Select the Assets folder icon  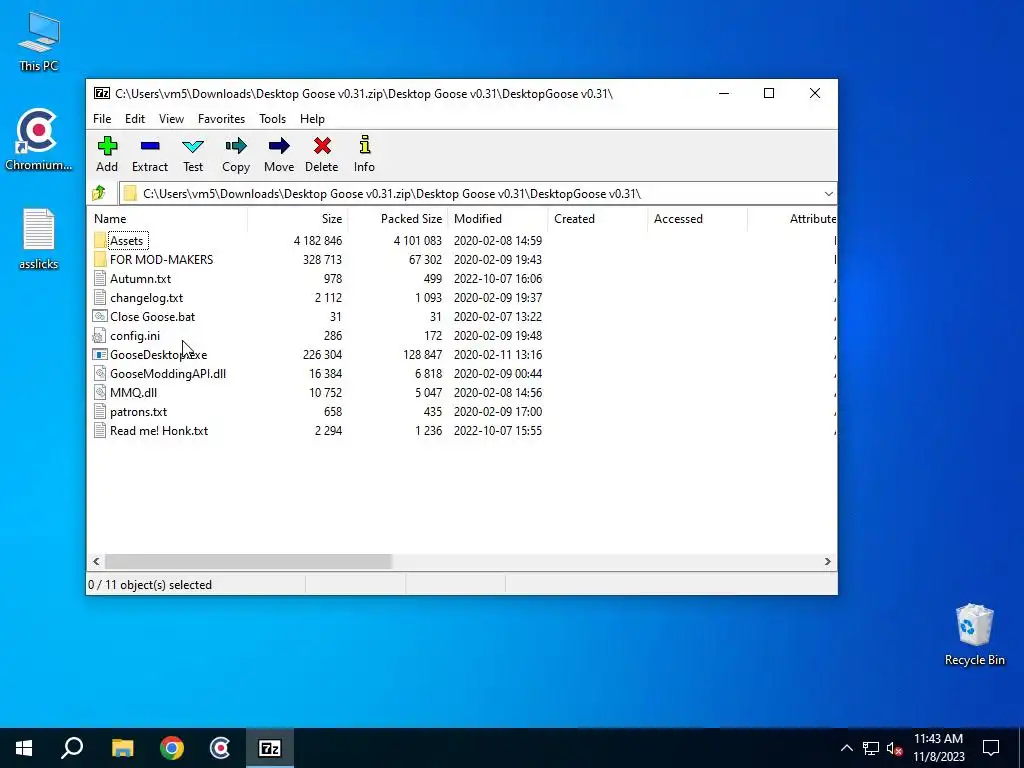click(x=99, y=240)
